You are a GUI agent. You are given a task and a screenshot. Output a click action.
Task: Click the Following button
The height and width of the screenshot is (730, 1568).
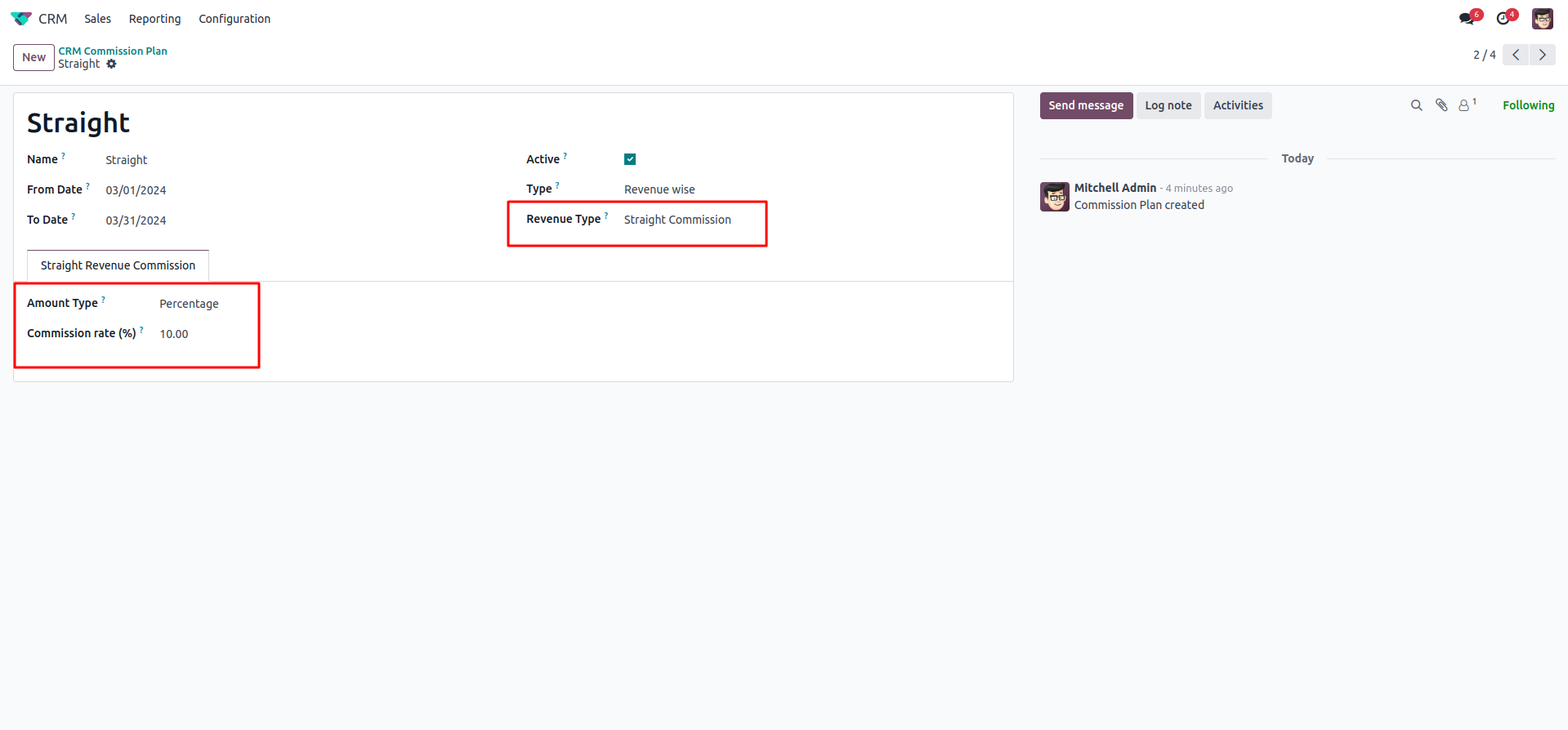click(1528, 105)
